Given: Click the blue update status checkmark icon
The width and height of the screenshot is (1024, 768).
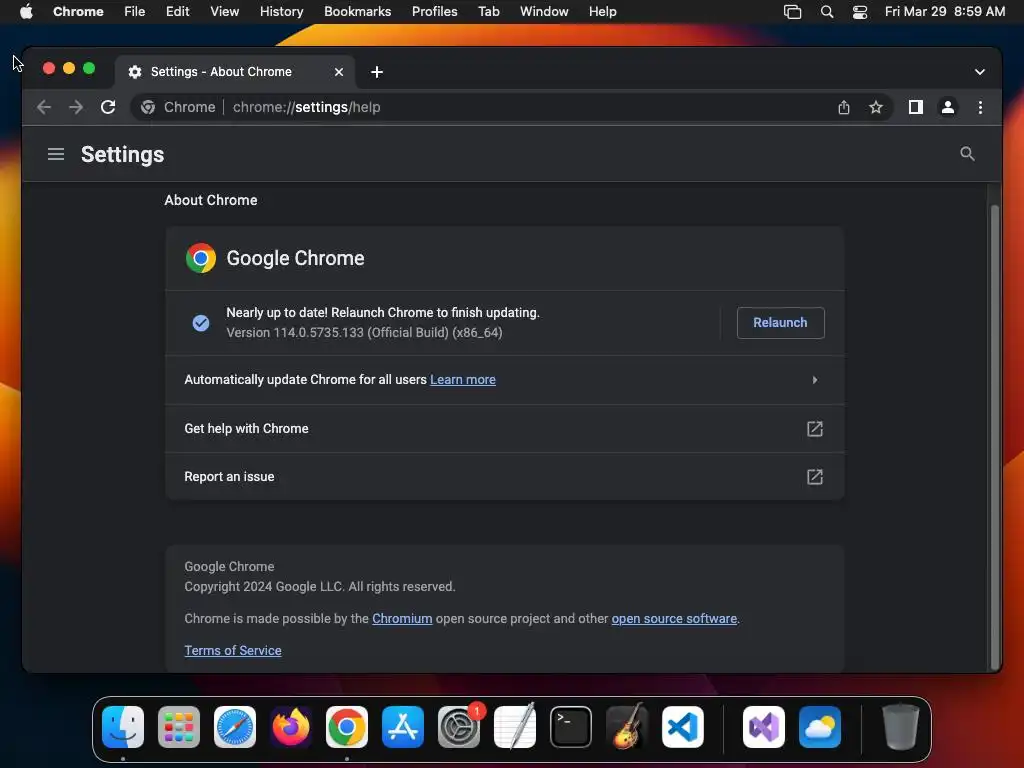Looking at the screenshot, I should click(x=200, y=323).
